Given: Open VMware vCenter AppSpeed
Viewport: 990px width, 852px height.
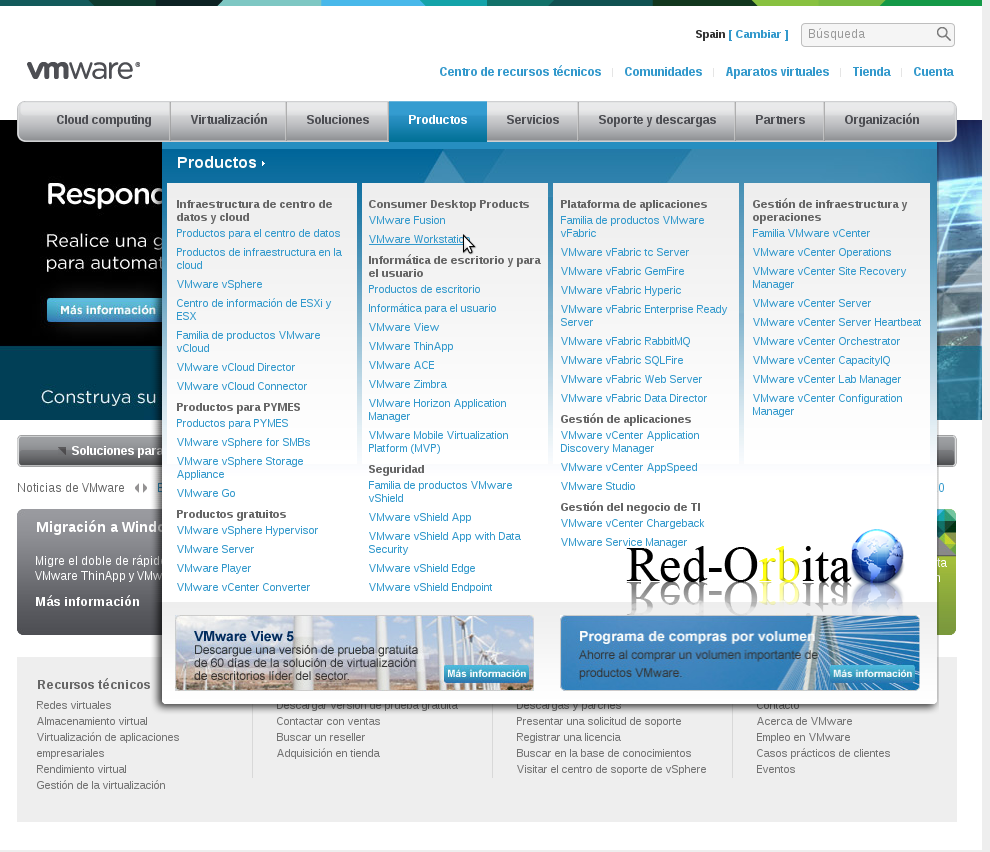Looking at the screenshot, I should pos(629,467).
